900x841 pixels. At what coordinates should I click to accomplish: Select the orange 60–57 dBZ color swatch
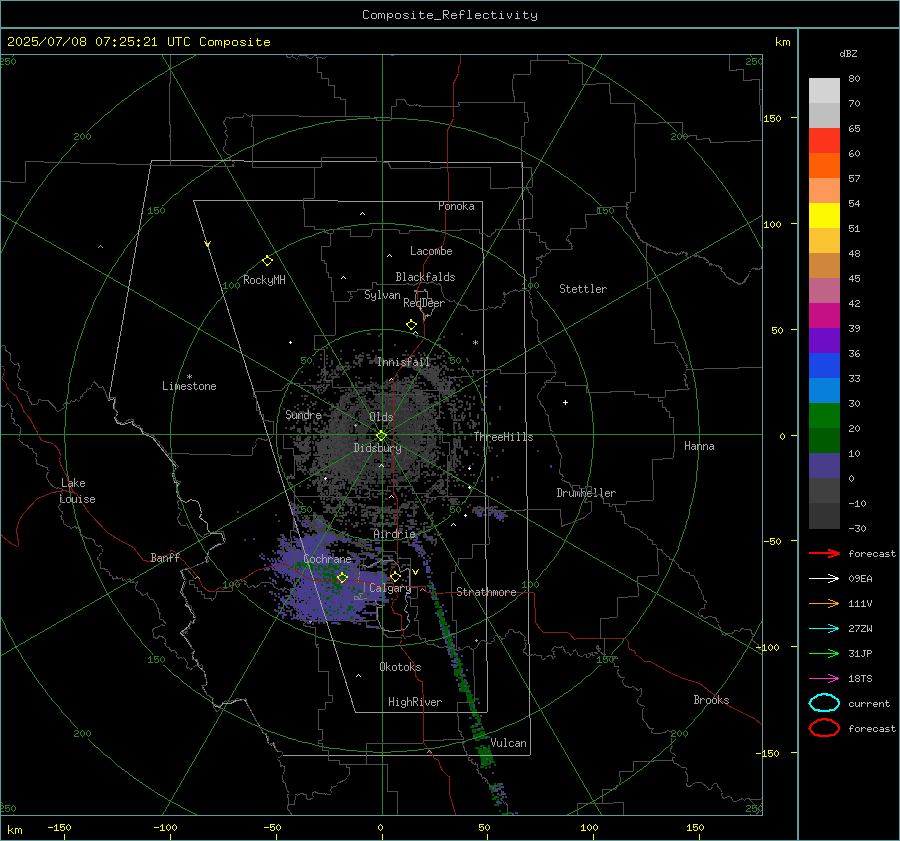point(824,166)
